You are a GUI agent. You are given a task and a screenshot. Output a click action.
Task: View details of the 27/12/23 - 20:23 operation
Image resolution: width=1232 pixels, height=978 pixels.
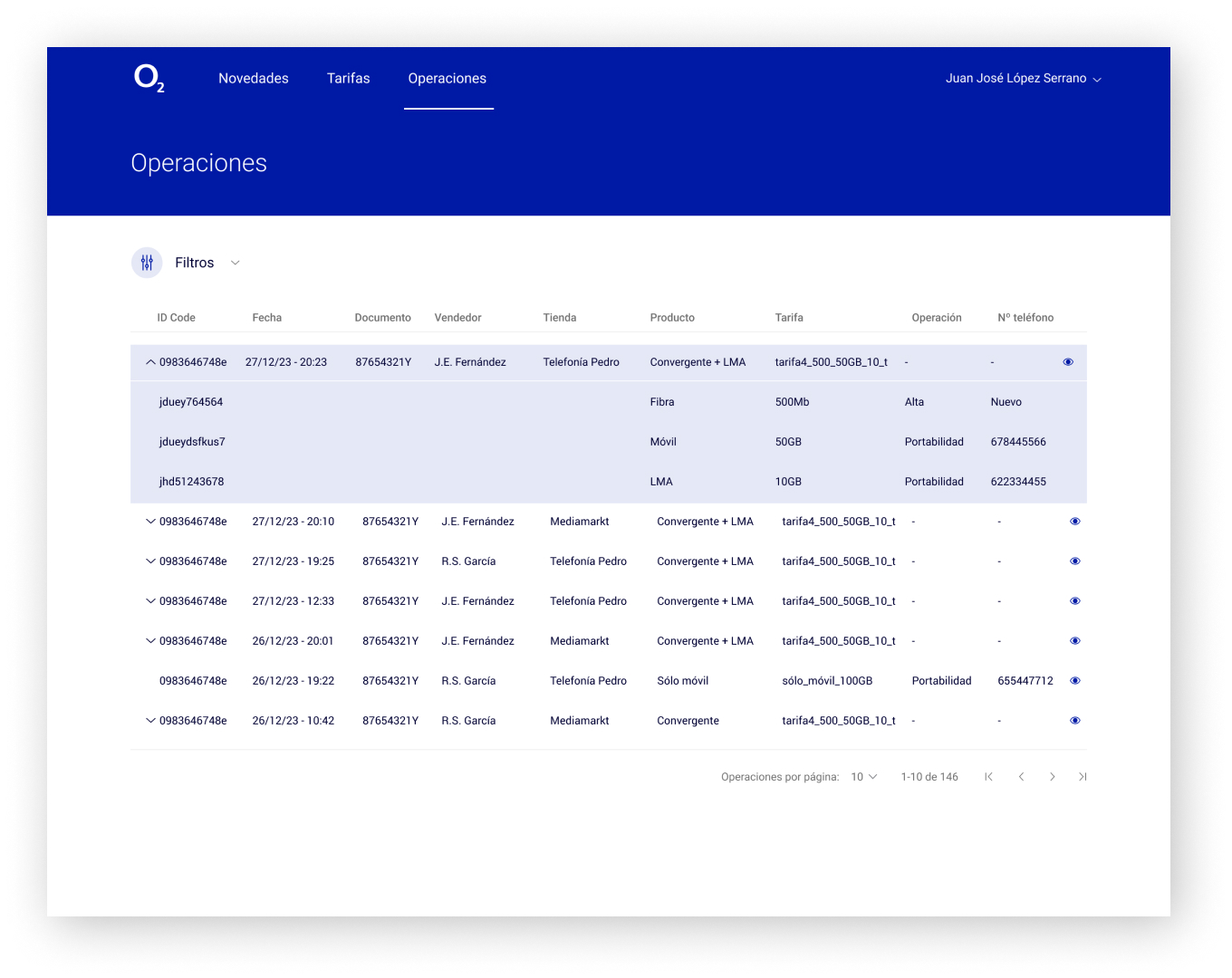click(x=1068, y=362)
